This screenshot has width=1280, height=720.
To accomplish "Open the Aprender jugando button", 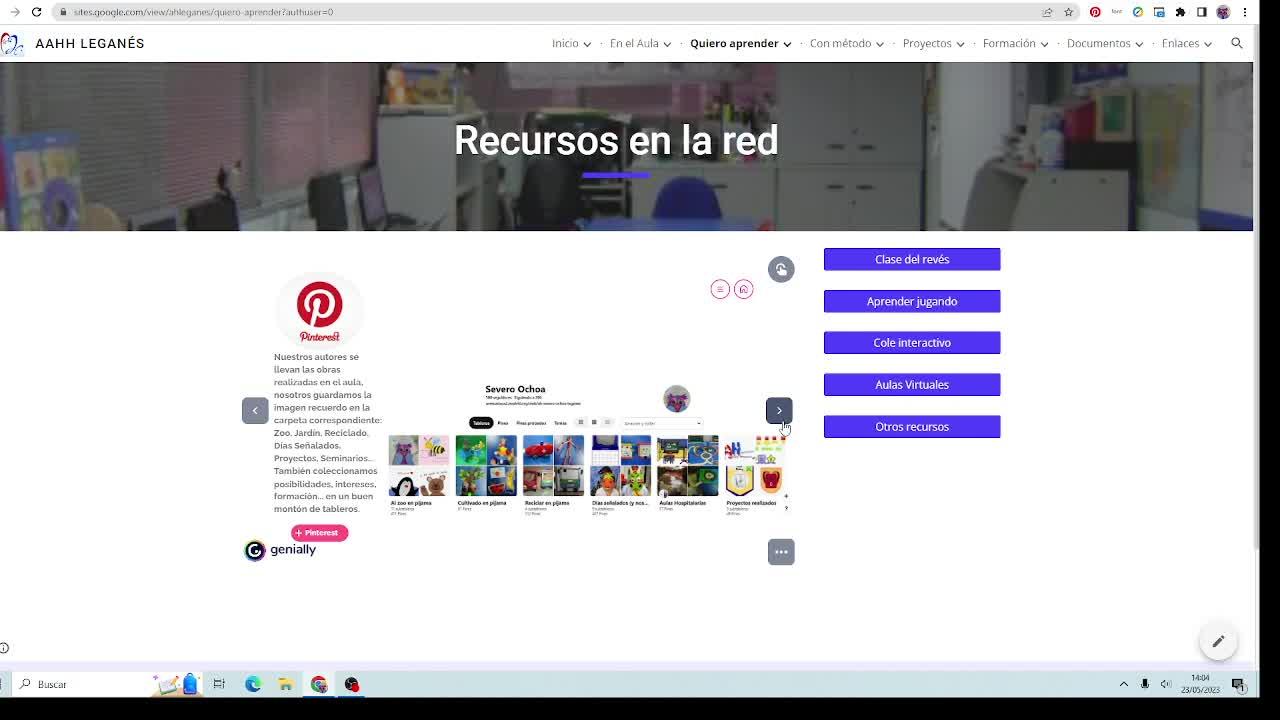I will 912,301.
